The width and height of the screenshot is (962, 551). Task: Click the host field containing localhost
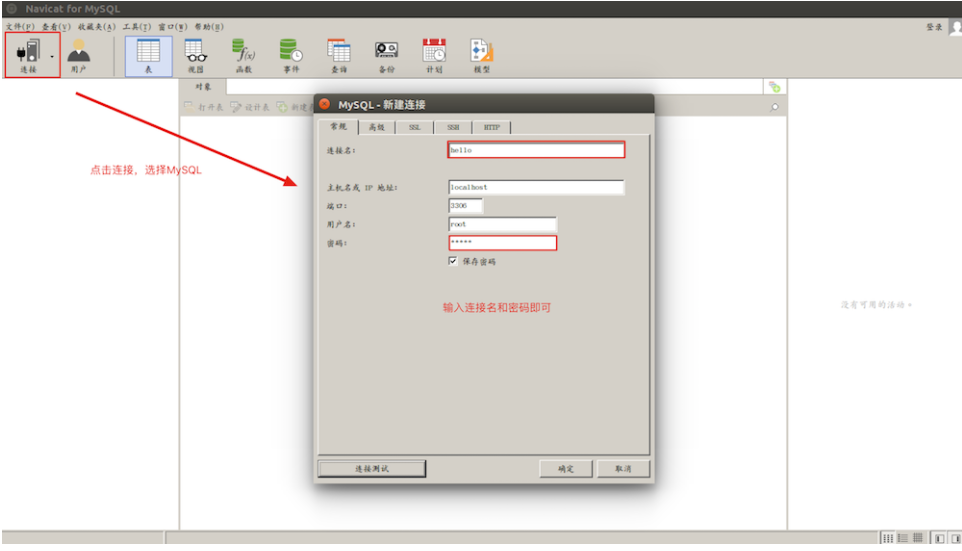click(x=536, y=187)
